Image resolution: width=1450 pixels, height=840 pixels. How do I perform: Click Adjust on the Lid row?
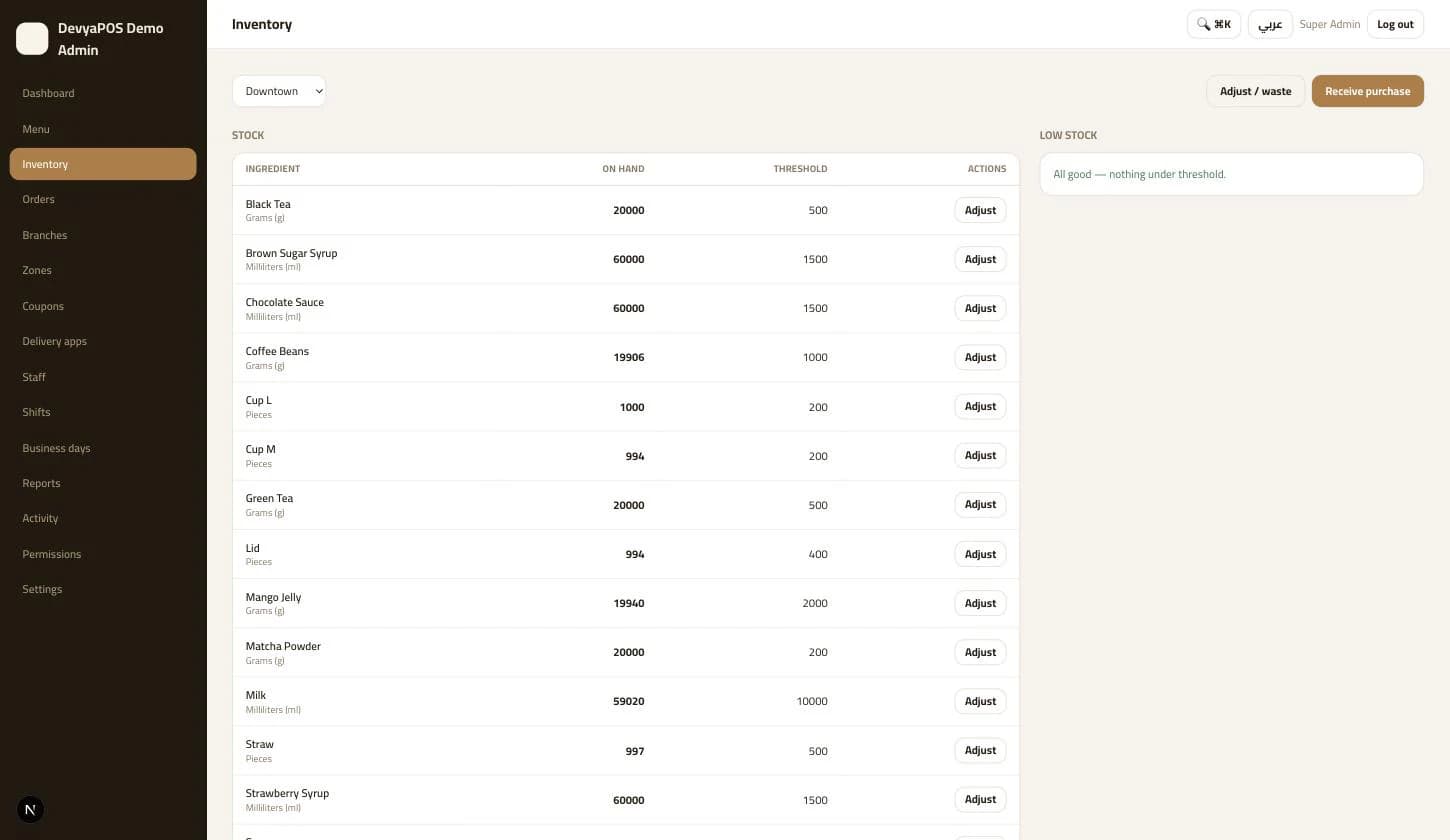(x=980, y=554)
